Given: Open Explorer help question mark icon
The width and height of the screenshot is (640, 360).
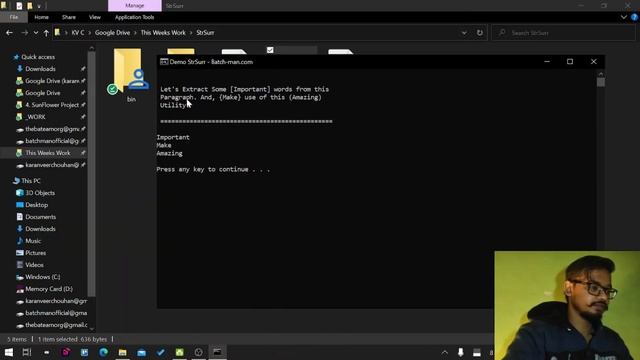Looking at the screenshot, I should click(x=634, y=17).
